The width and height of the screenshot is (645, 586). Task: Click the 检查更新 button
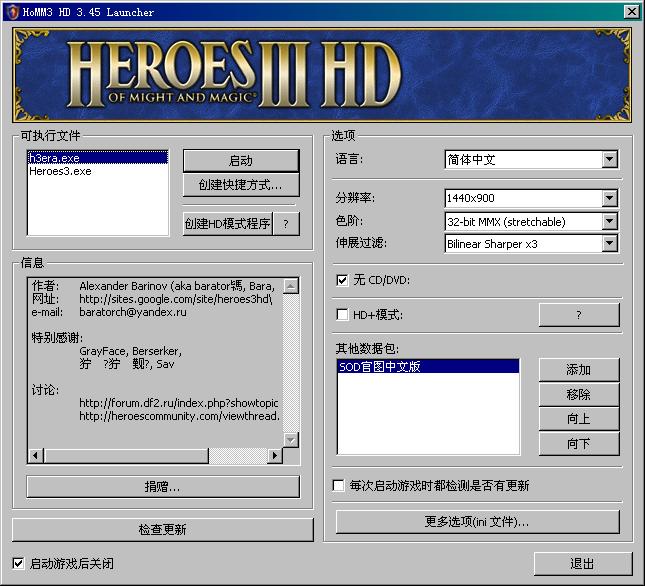[x=162, y=529]
